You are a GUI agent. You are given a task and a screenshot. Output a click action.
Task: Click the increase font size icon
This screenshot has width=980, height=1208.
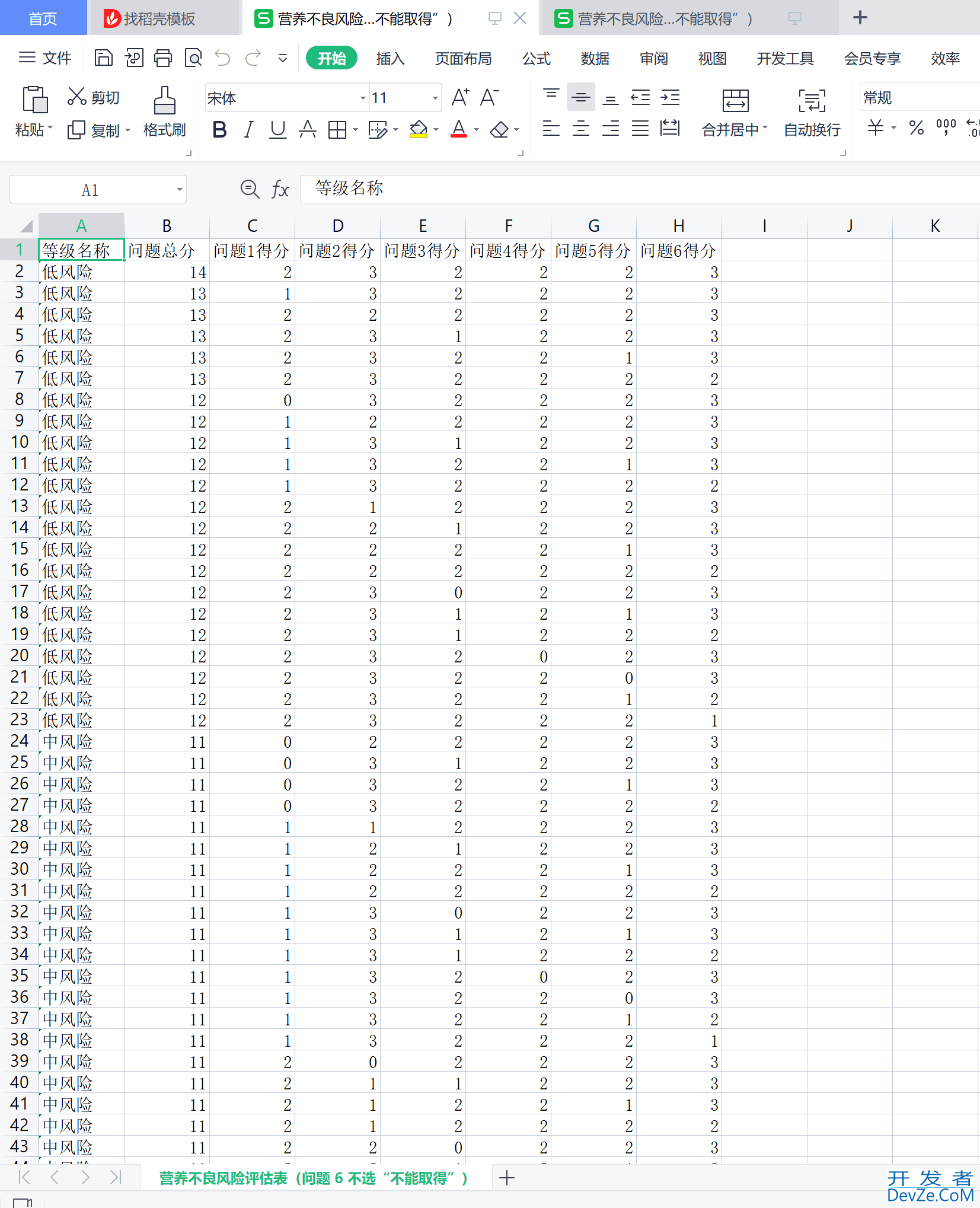460,97
